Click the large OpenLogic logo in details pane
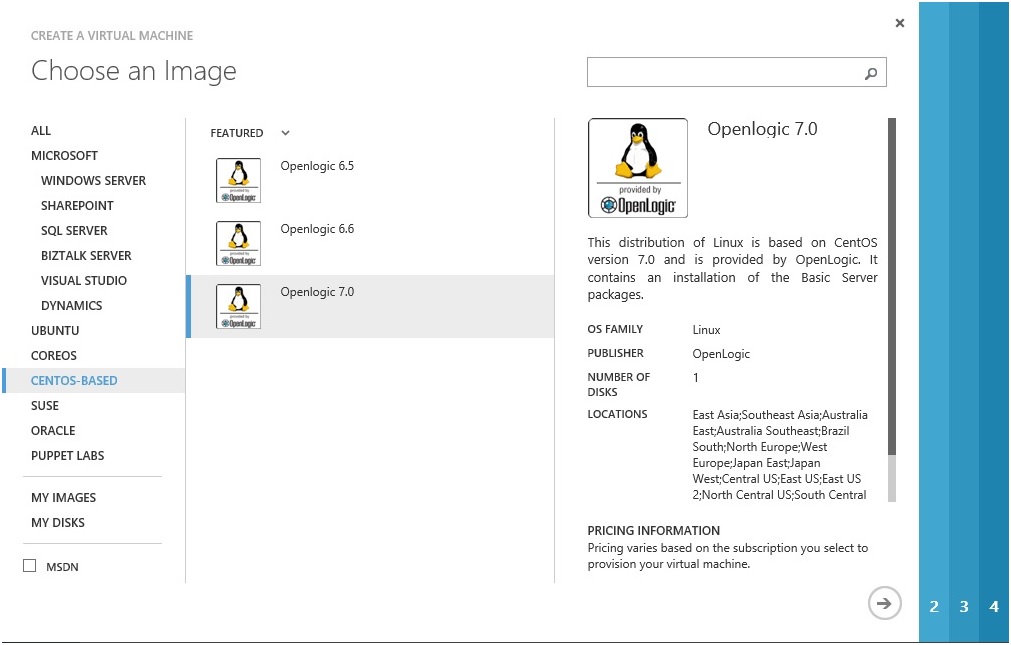This screenshot has width=1011, height=645. click(638, 168)
